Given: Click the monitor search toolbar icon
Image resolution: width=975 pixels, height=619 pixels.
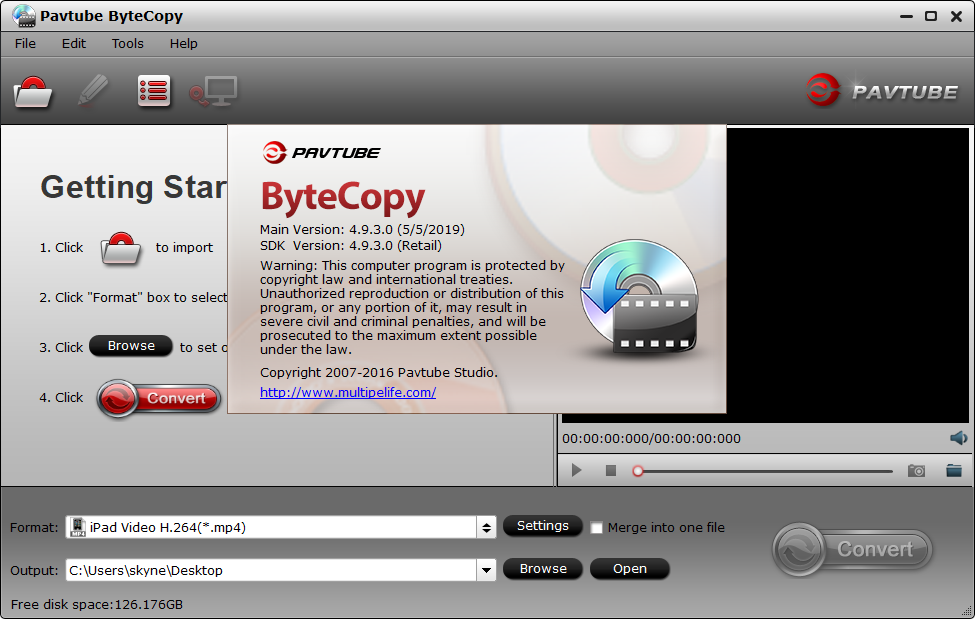Looking at the screenshot, I should (x=213, y=91).
